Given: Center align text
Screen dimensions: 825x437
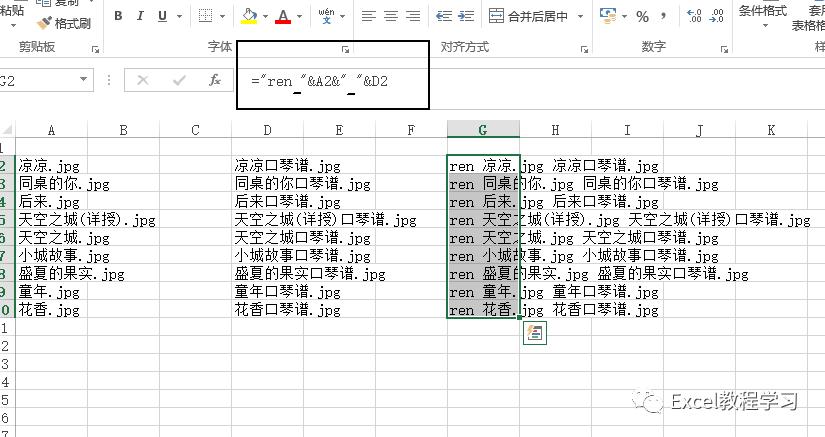Looking at the screenshot, I should tap(391, 16).
